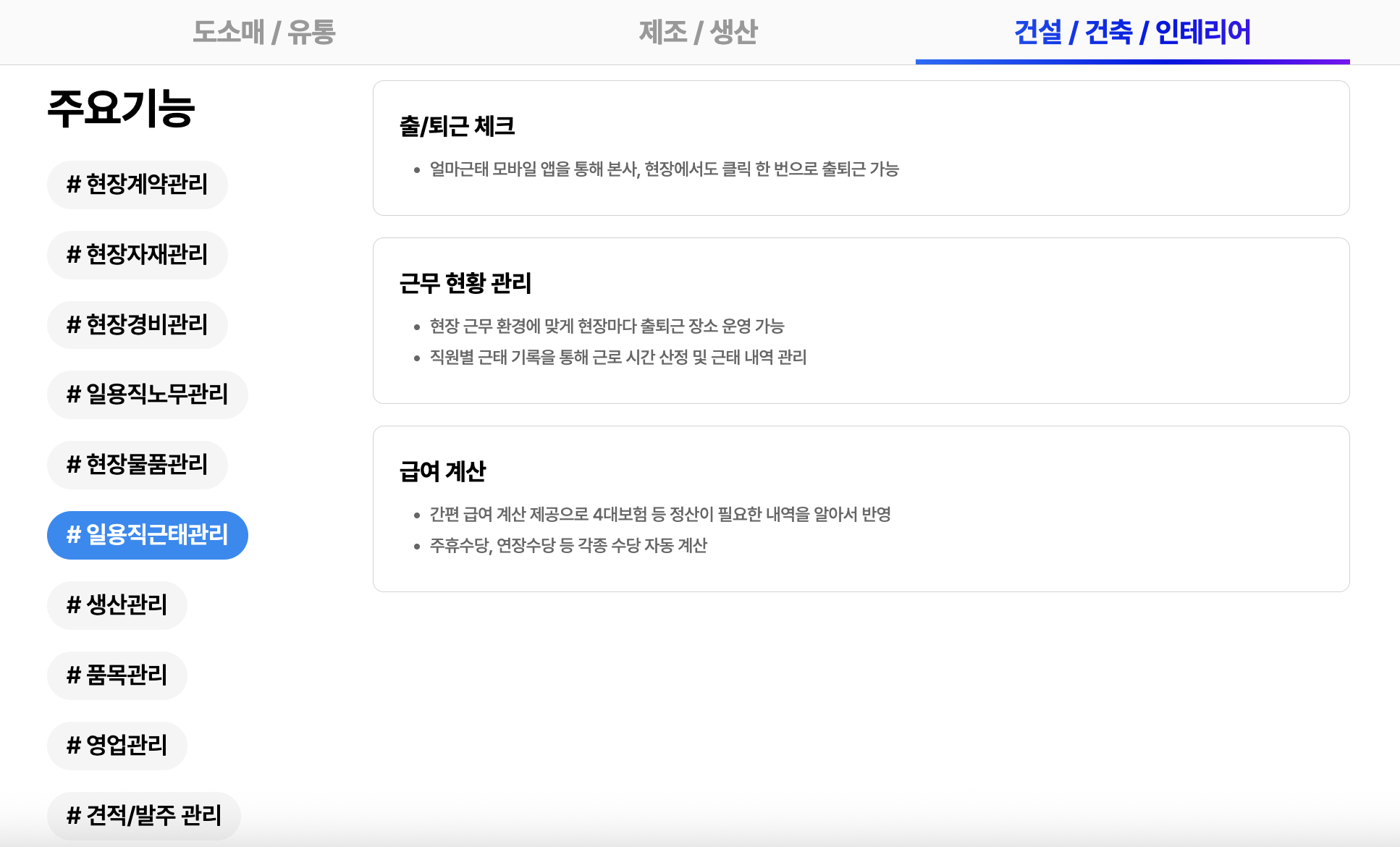Click the #견적/발주 관리 chip

[143, 815]
